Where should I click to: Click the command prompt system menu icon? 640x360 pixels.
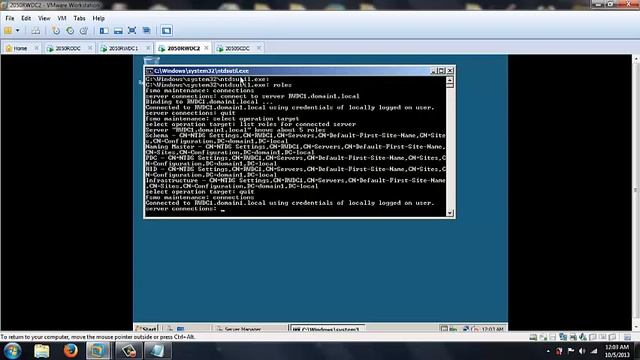click(149, 71)
